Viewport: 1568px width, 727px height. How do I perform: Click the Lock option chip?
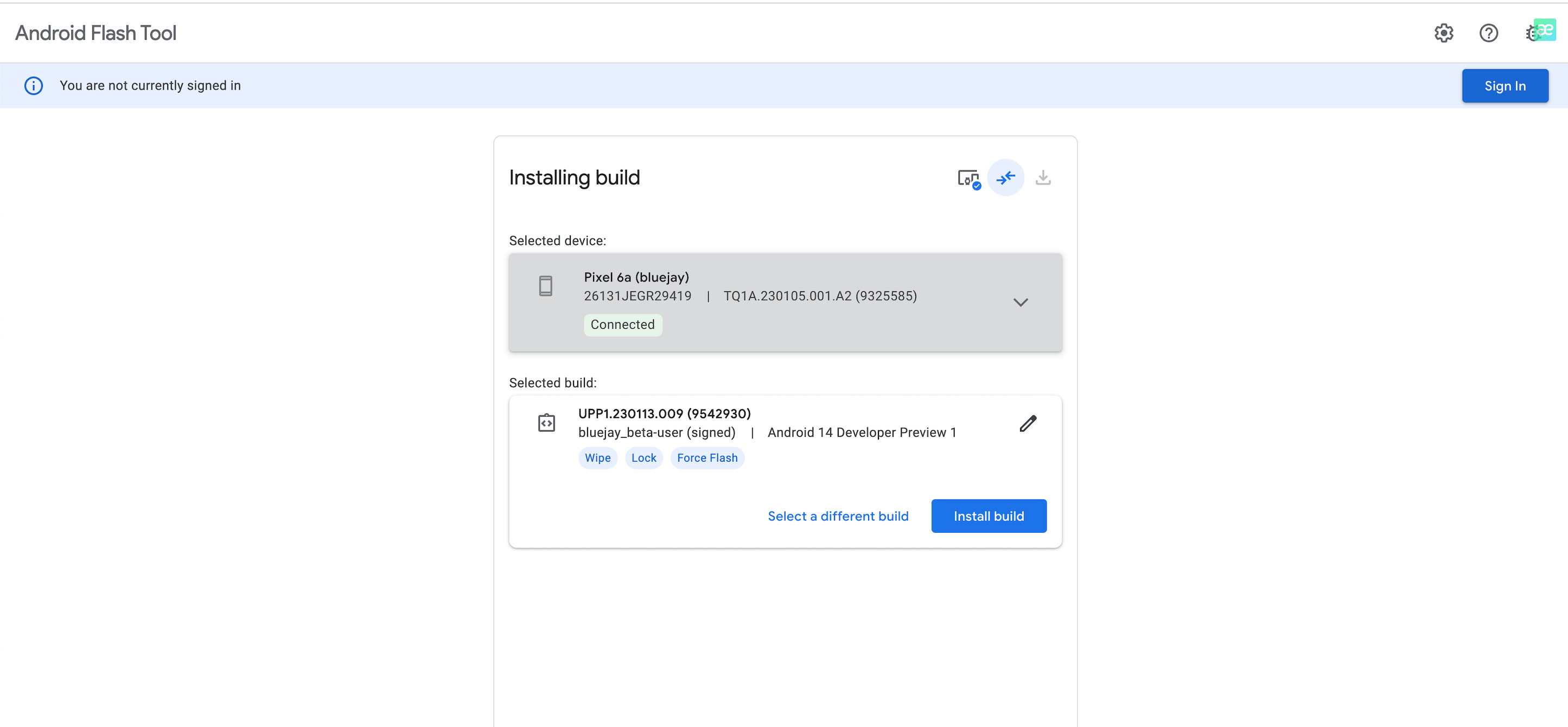(x=644, y=458)
